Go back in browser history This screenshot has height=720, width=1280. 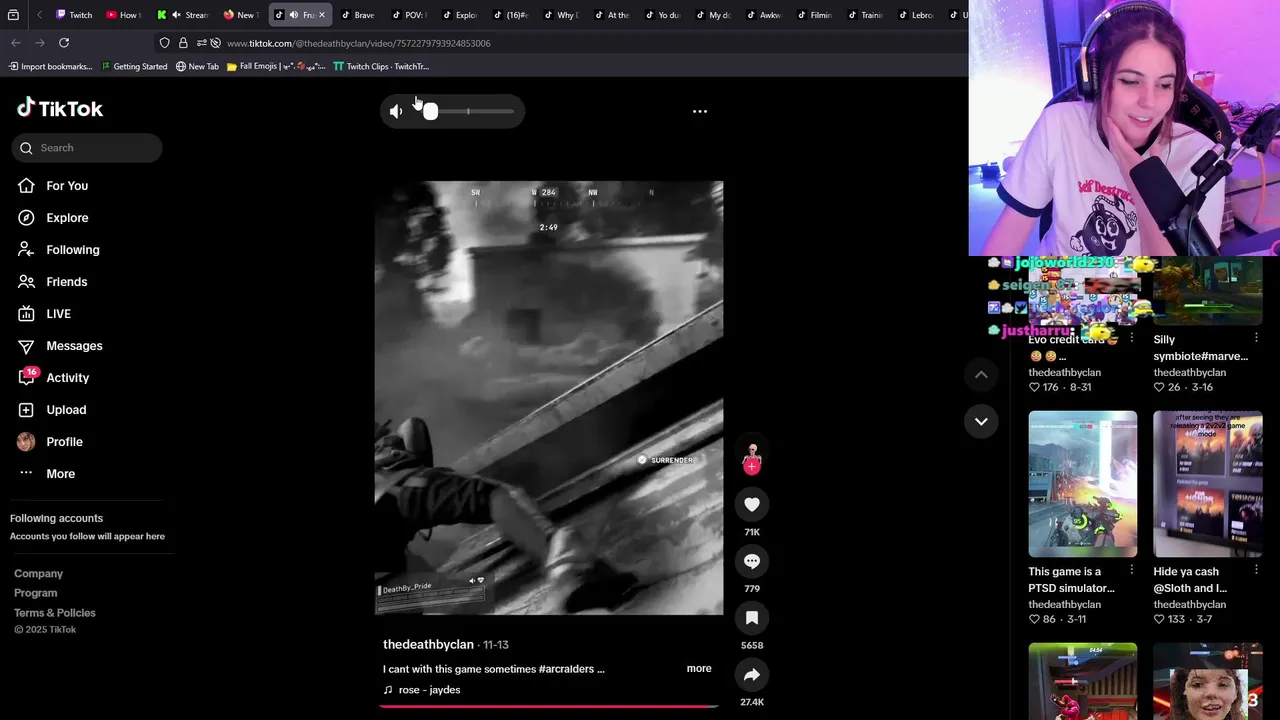pyautogui.click(x=16, y=43)
